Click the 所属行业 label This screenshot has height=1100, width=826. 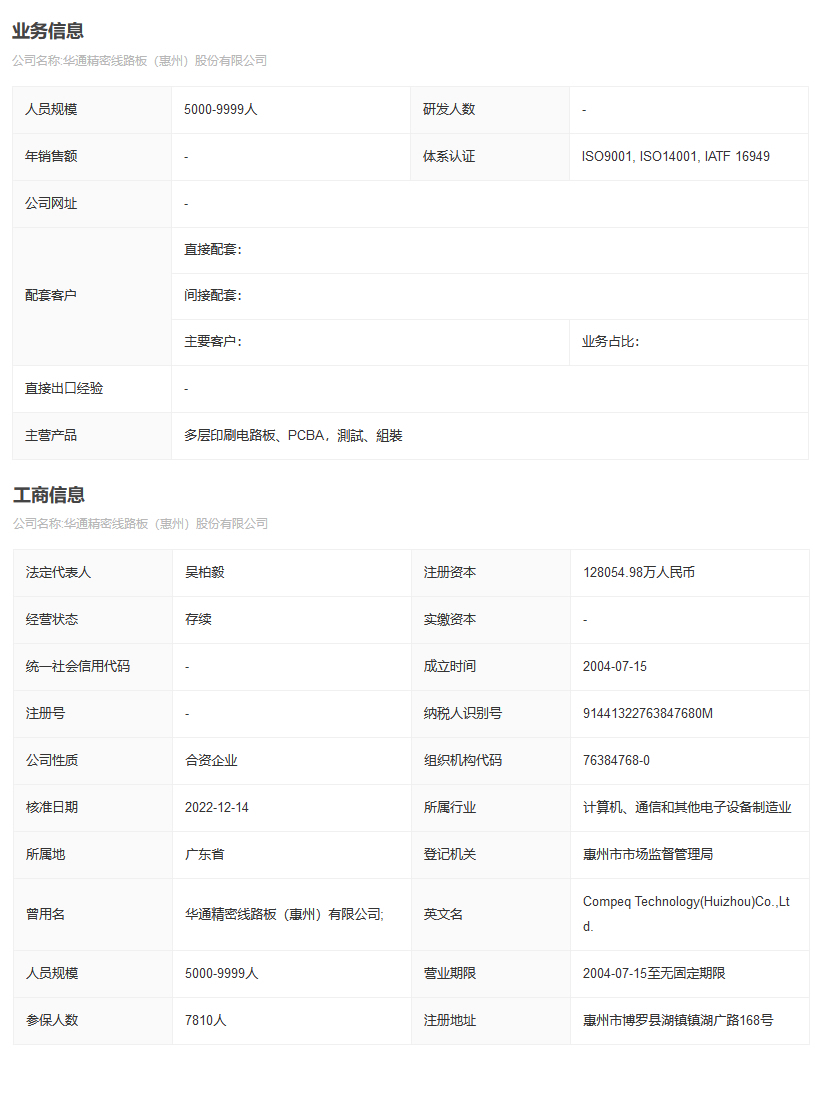pyautogui.click(x=450, y=807)
